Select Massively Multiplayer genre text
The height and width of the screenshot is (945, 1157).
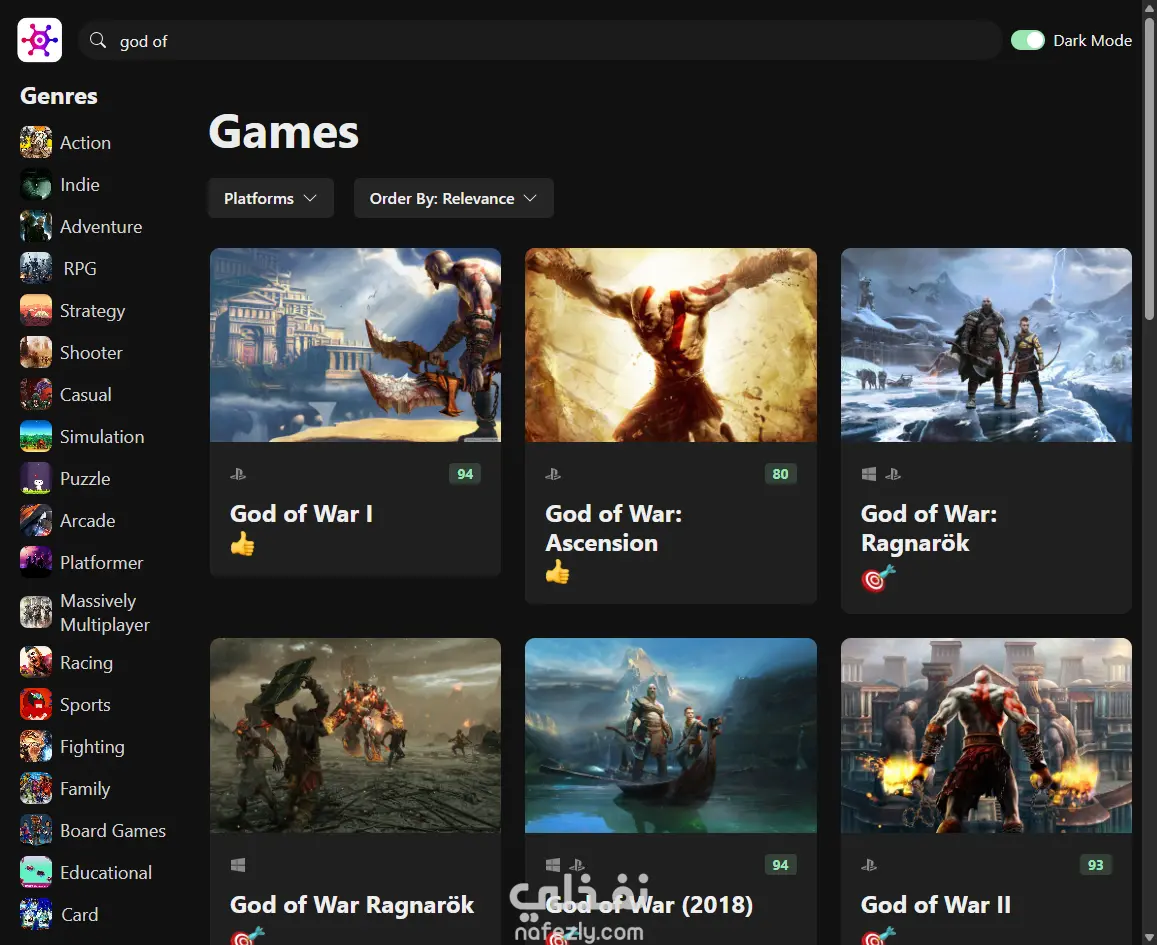click(x=105, y=612)
